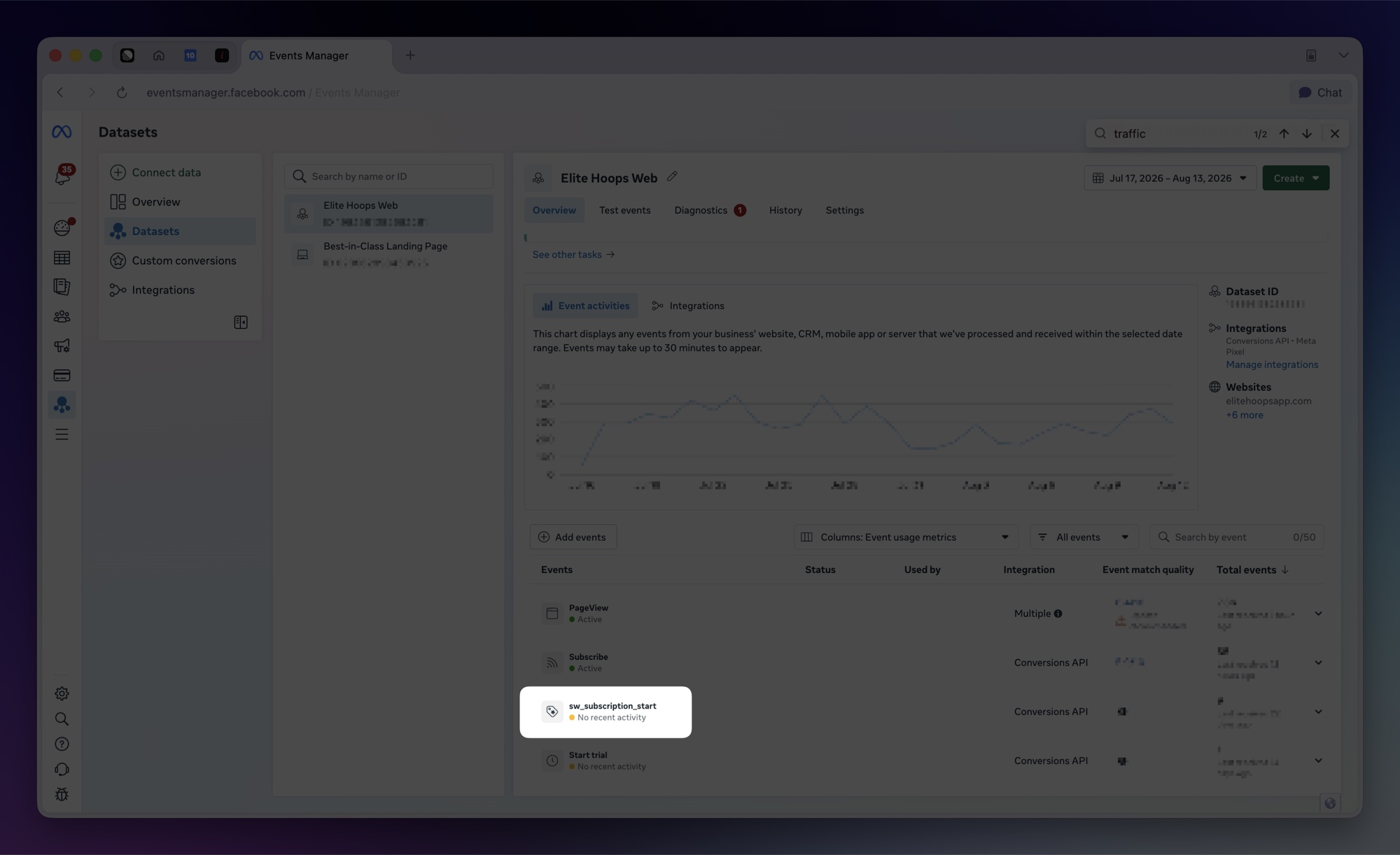Go back in browser history

click(60, 92)
